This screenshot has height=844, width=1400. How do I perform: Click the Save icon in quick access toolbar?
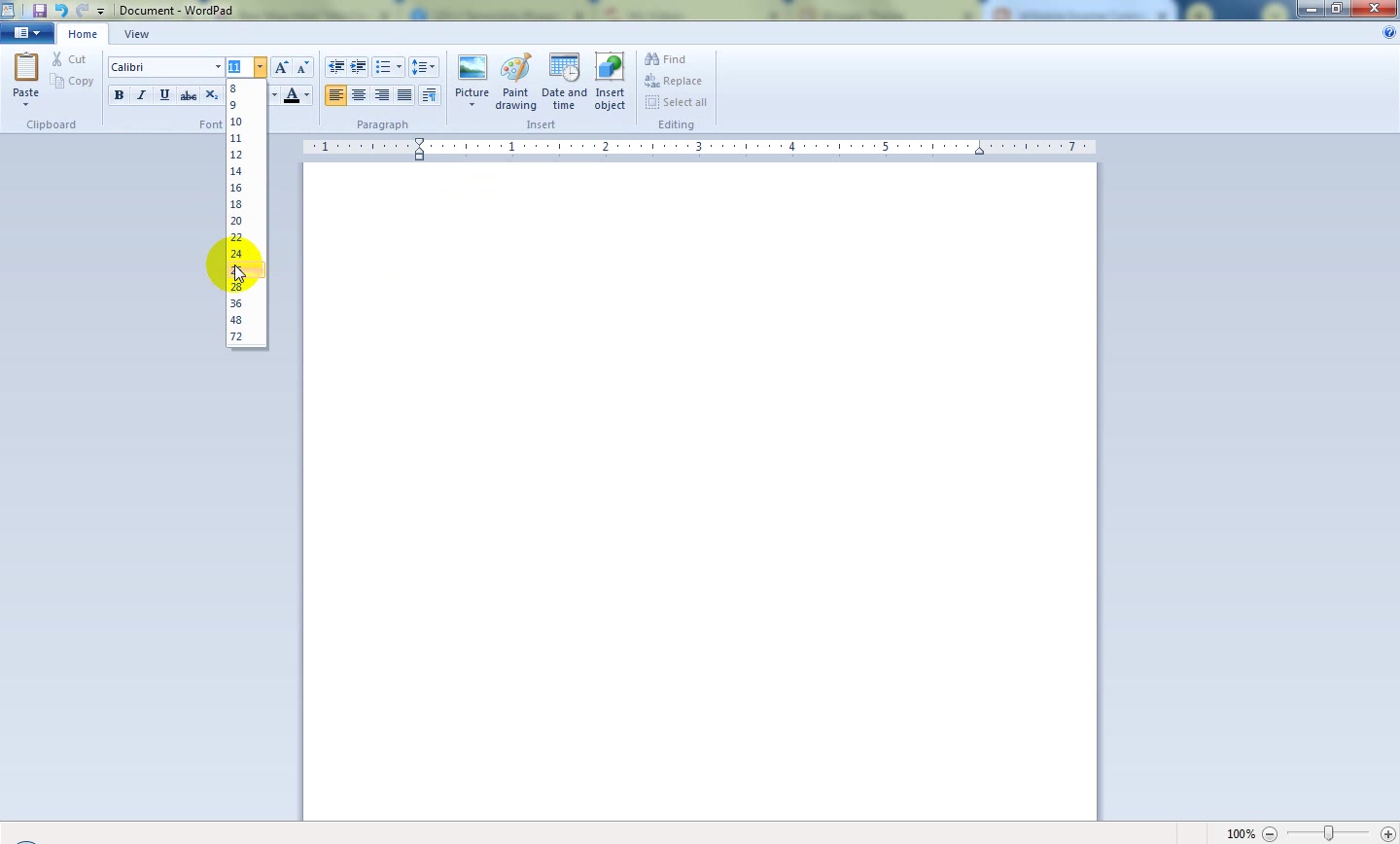40,10
